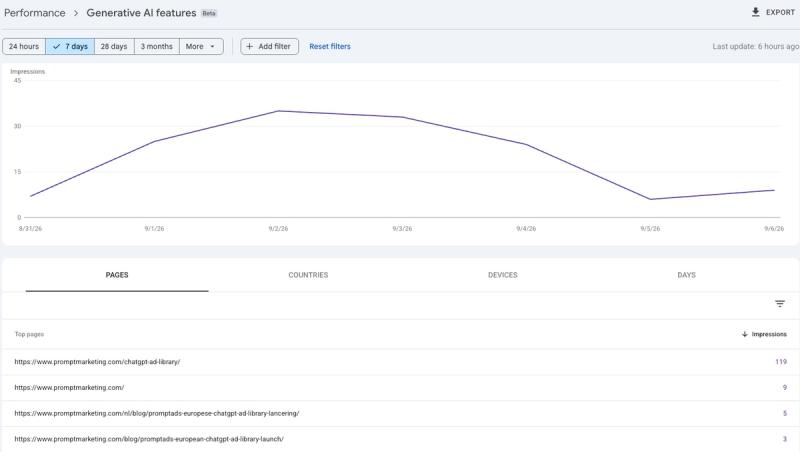
Task: Go to Performance breadcrumb
Action: tap(35, 13)
